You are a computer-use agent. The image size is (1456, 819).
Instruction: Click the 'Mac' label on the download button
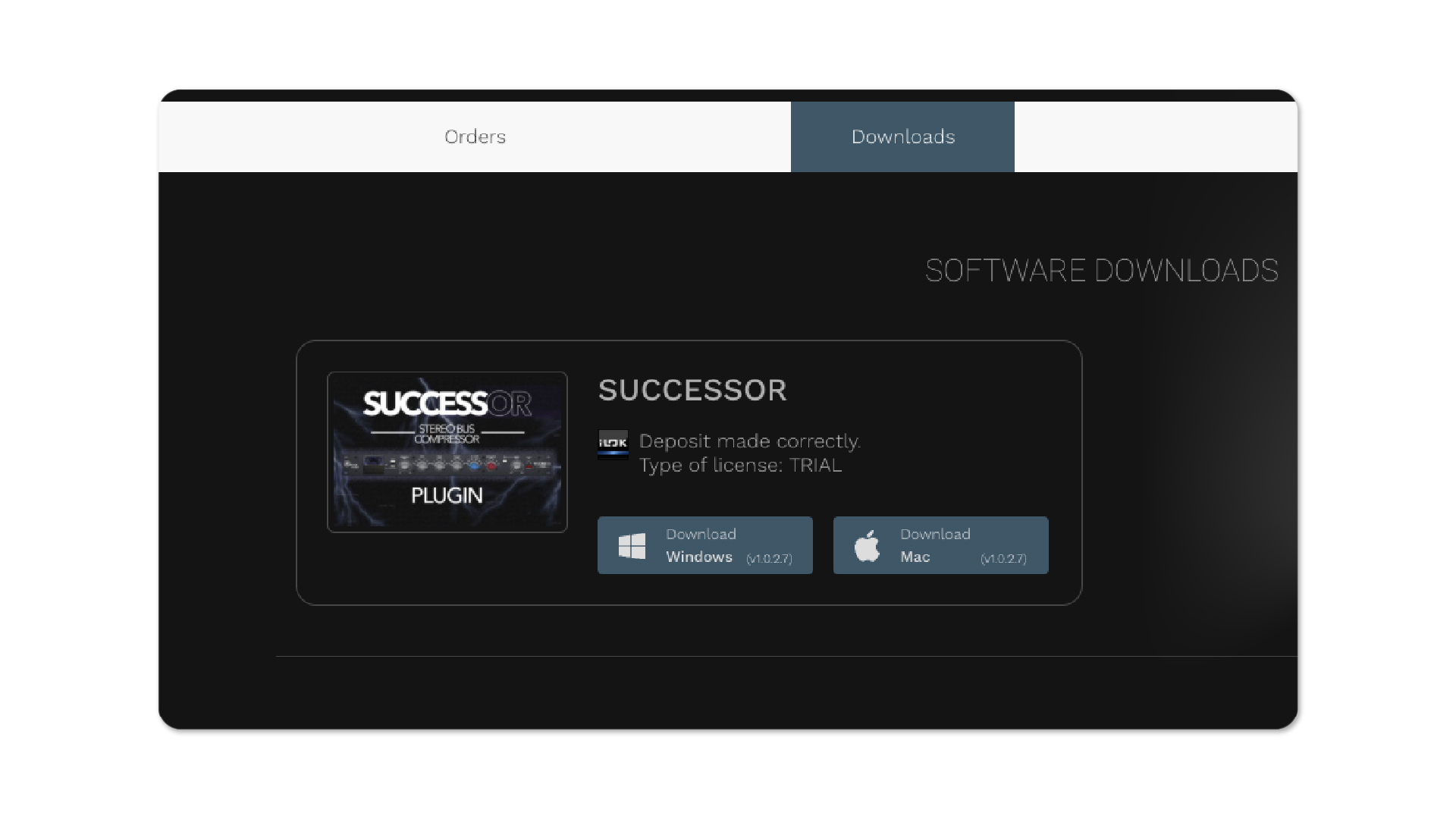915,557
